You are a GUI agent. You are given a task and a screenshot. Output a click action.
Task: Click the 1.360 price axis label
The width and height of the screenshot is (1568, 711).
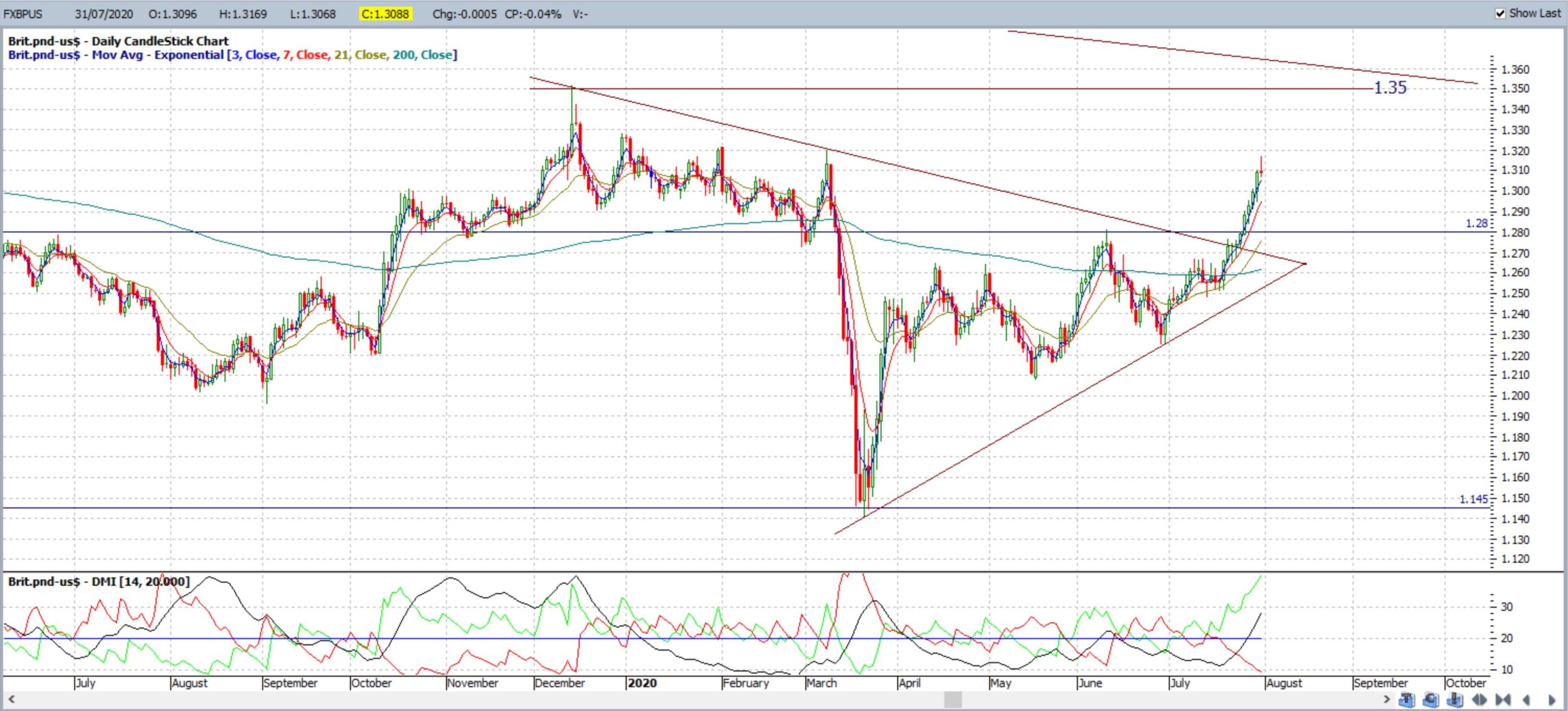coord(1515,69)
